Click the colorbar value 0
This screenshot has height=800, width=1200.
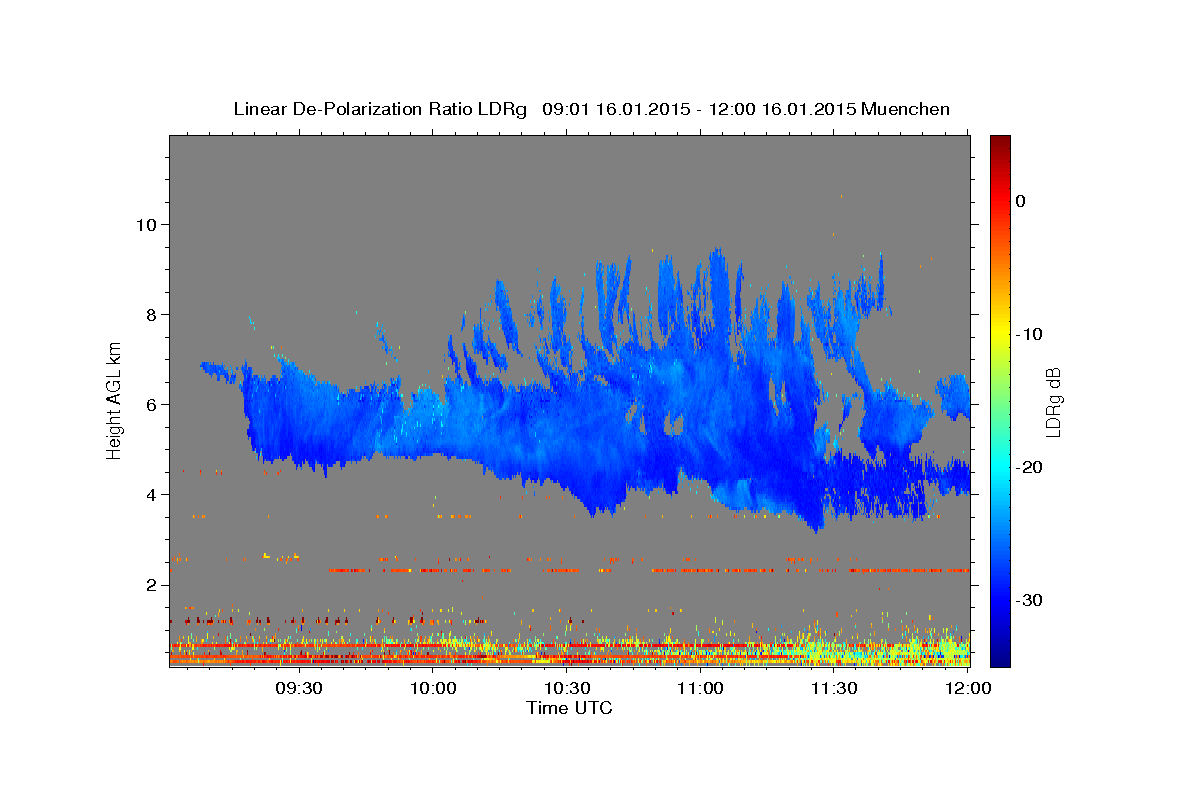coord(1021,201)
